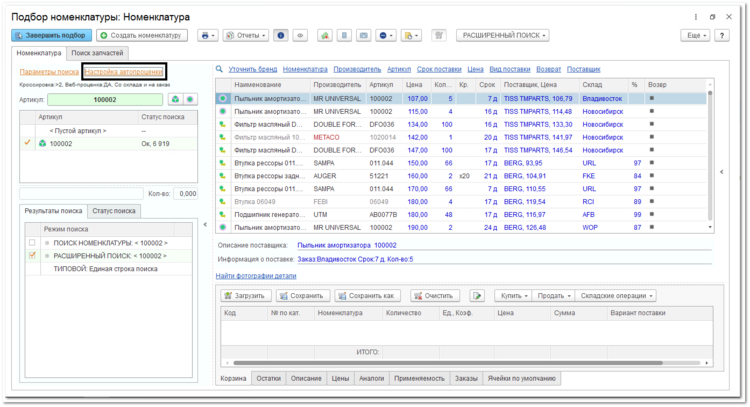Screen dimensions: 750x407
Task: Click the Завершить подбор button
Action: coord(51,35)
